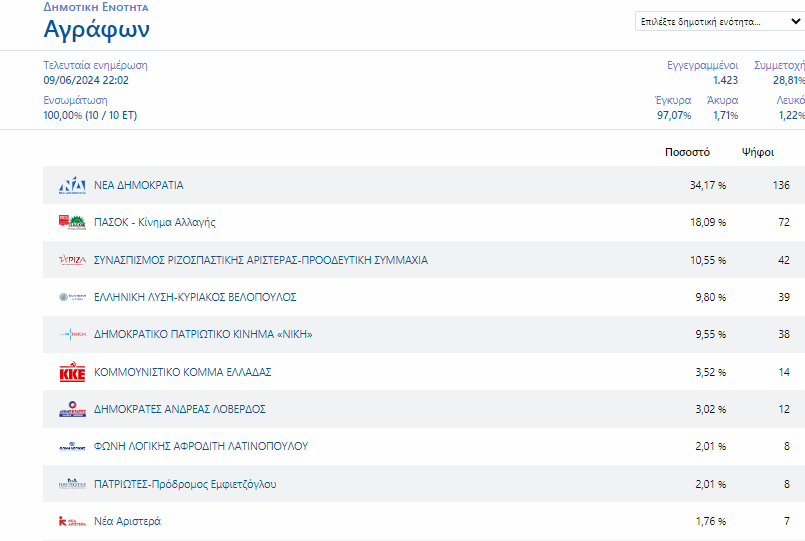Select ΠΑΤΡΙΩΤΕΣ-Πρόδρομος Εμφιετζόγλου party name
Screen dimensions: 805x541
185,484
